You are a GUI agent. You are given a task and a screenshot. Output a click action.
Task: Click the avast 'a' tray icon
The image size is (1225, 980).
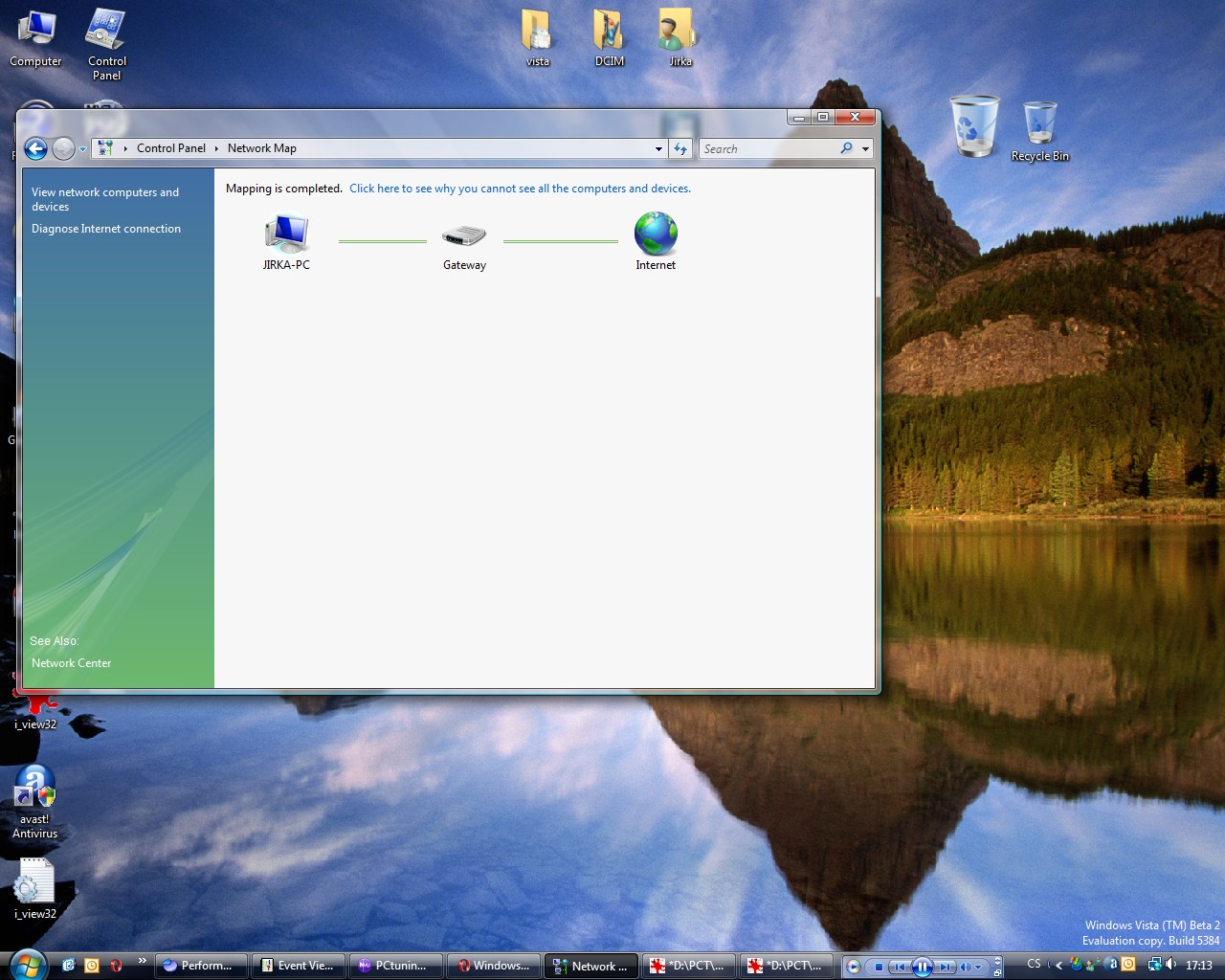(x=1113, y=964)
